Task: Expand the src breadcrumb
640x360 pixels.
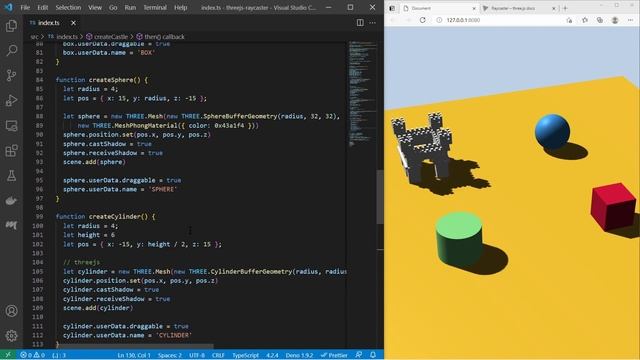Action: tap(34, 37)
